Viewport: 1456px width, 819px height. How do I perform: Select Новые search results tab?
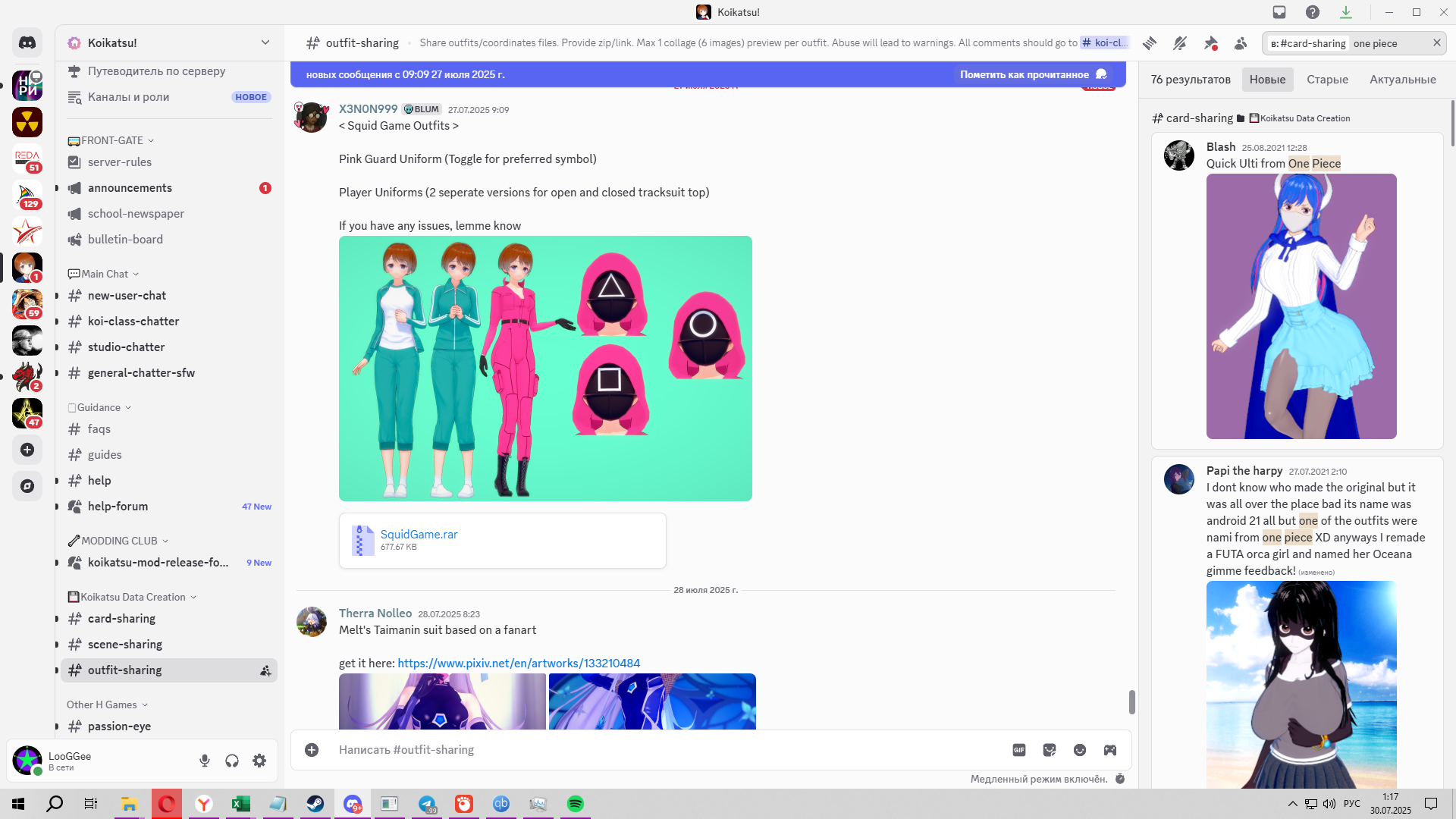click(x=1267, y=80)
